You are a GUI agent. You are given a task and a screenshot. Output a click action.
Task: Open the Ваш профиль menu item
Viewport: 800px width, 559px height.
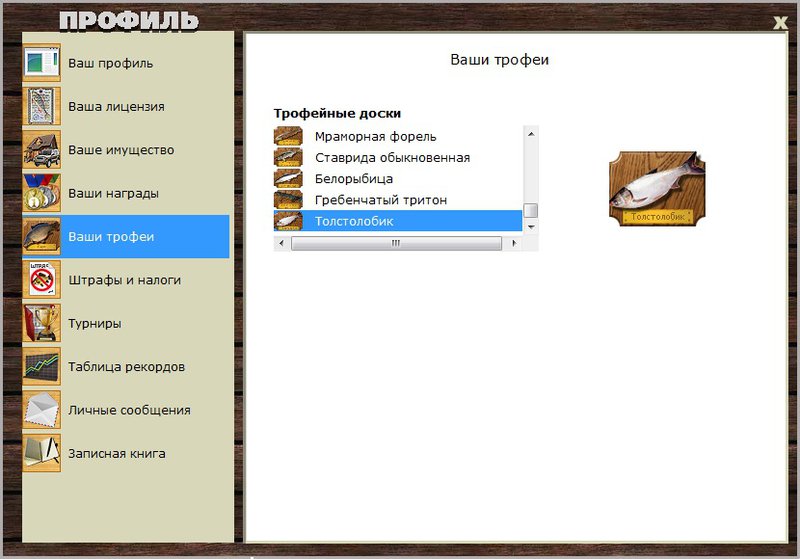click(x=126, y=63)
